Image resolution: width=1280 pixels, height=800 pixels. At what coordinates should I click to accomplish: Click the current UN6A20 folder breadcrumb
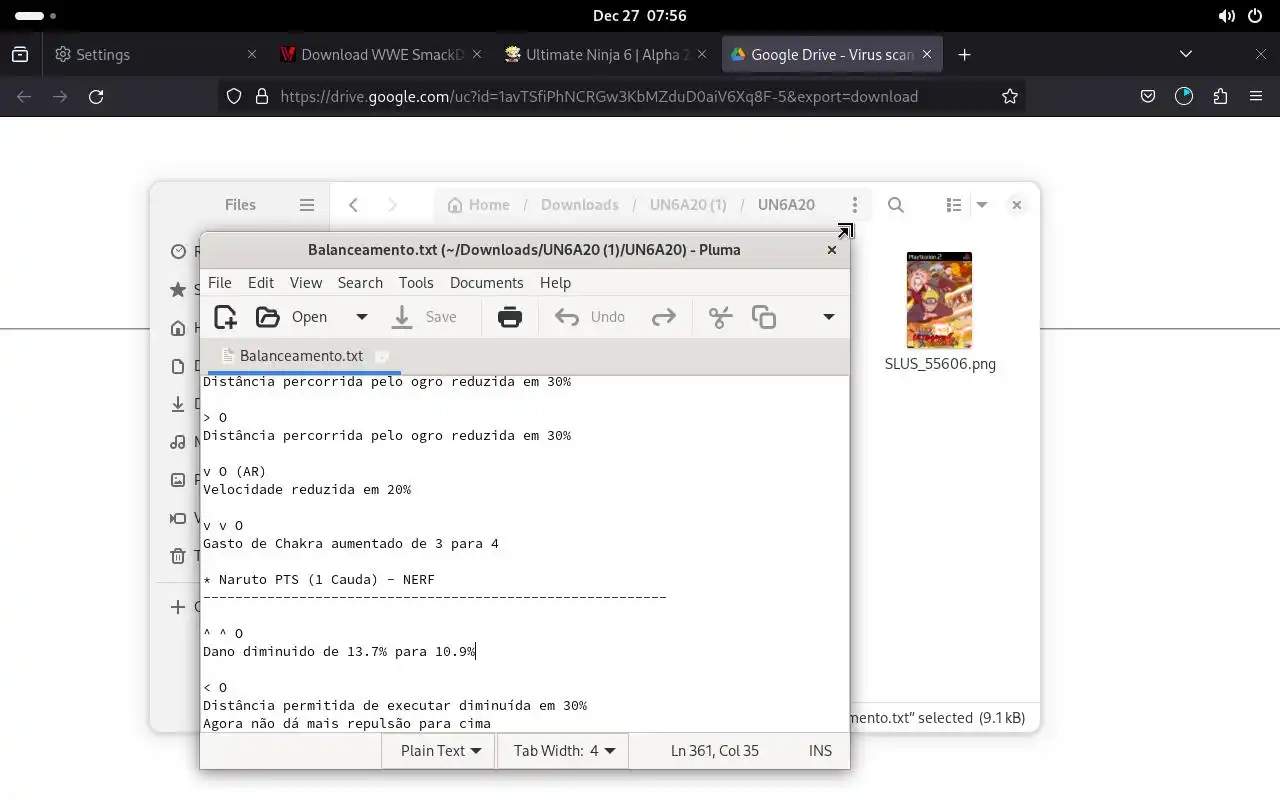(786, 205)
